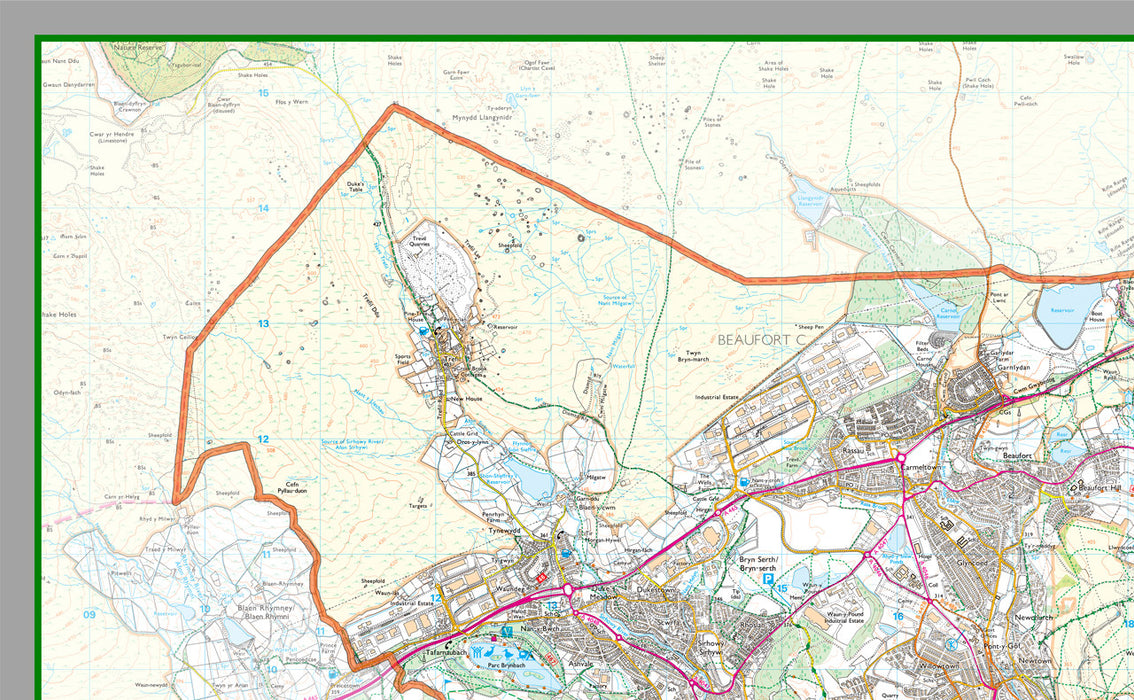The height and width of the screenshot is (700, 1134).
Task: Click the Tafarnaubach place name
Action: pyautogui.click(x=446, y=652)
